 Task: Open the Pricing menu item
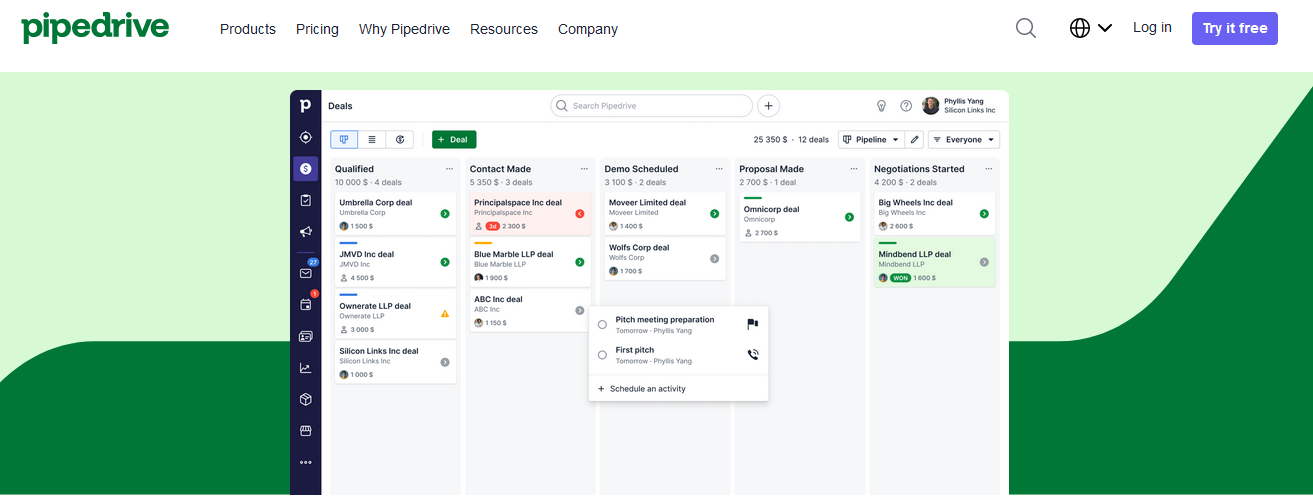(x=317, y=29)
